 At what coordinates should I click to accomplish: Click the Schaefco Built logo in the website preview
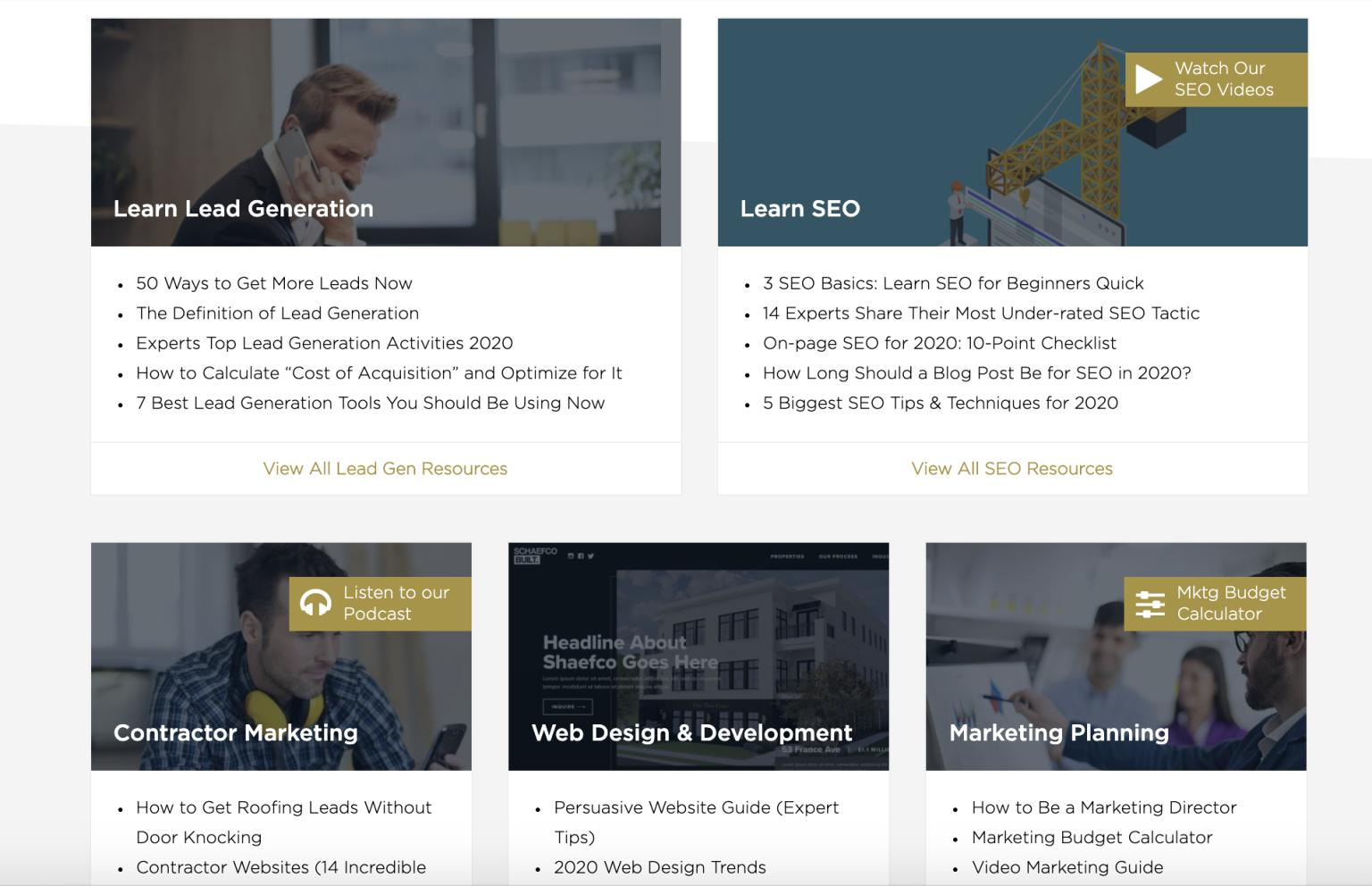527,555
